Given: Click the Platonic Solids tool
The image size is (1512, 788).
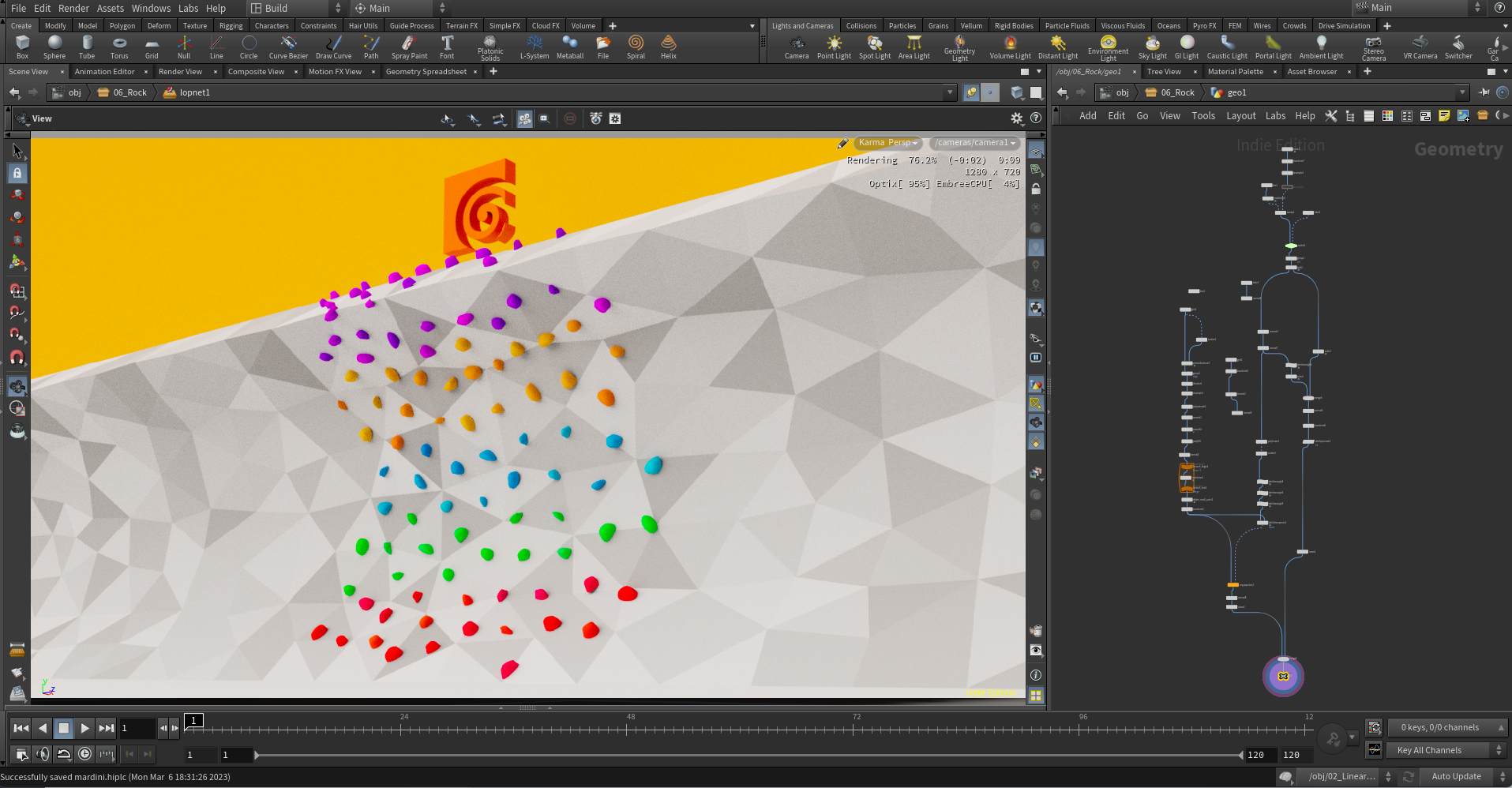Looking at the screenshot, I should pyautogui.click(x=490, y=47).
